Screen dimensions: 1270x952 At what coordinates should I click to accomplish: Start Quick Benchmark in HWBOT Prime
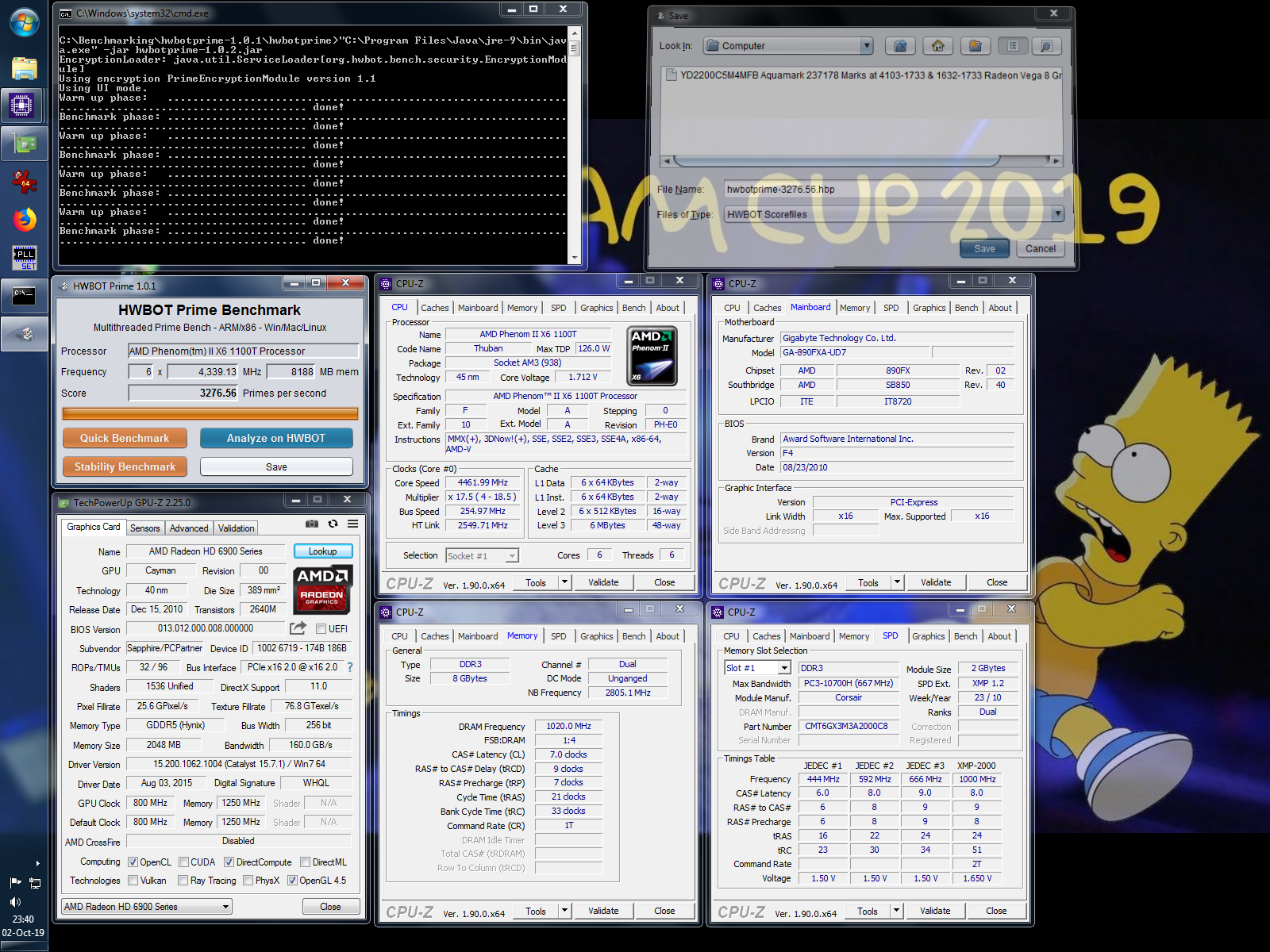[x=125, y=438]
